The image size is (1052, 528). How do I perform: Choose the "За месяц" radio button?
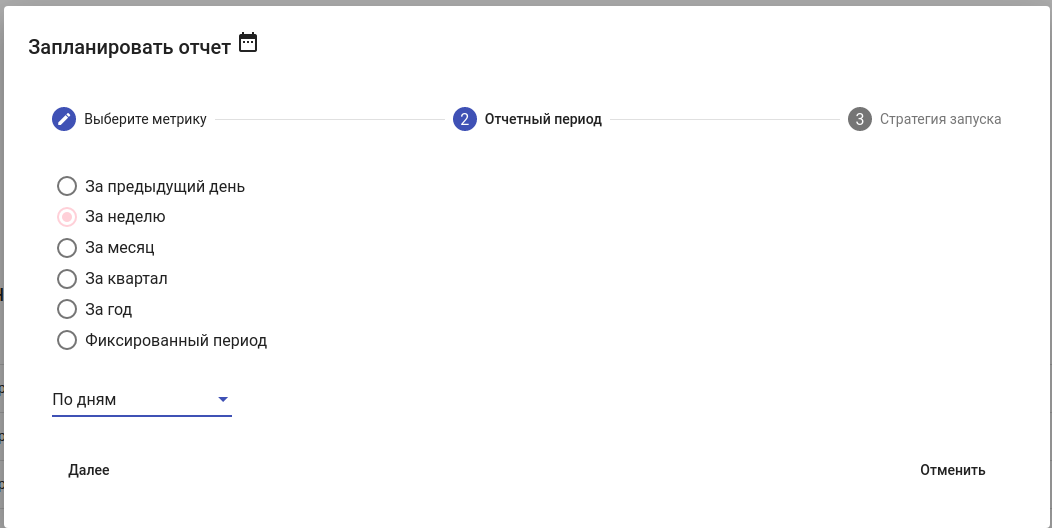point(67,248)
